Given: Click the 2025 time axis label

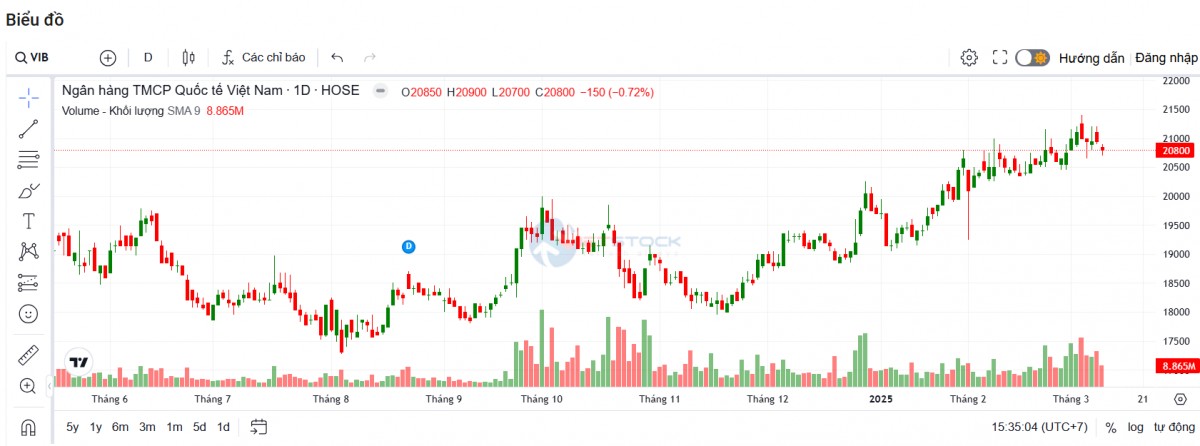Looking at the screenshot, I should pos(881,398).
